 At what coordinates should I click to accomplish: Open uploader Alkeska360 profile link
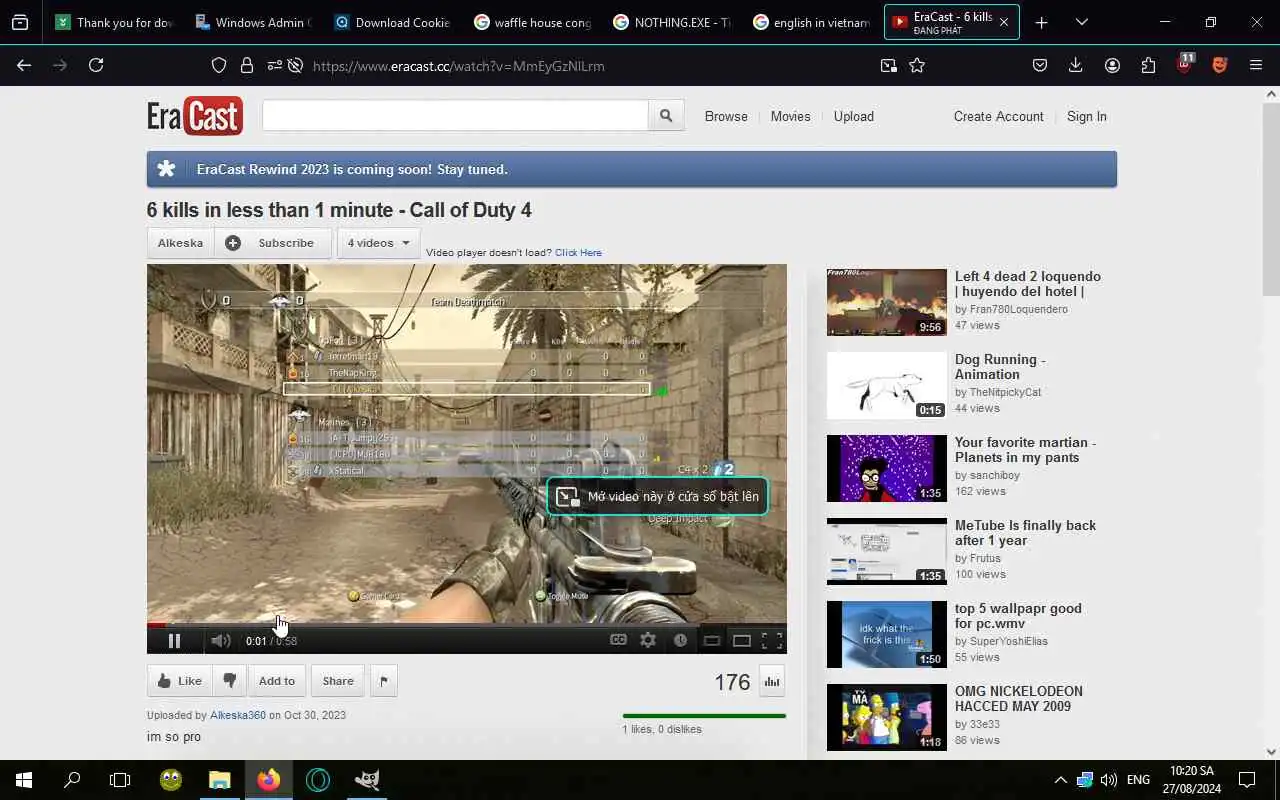pos(238,715)
